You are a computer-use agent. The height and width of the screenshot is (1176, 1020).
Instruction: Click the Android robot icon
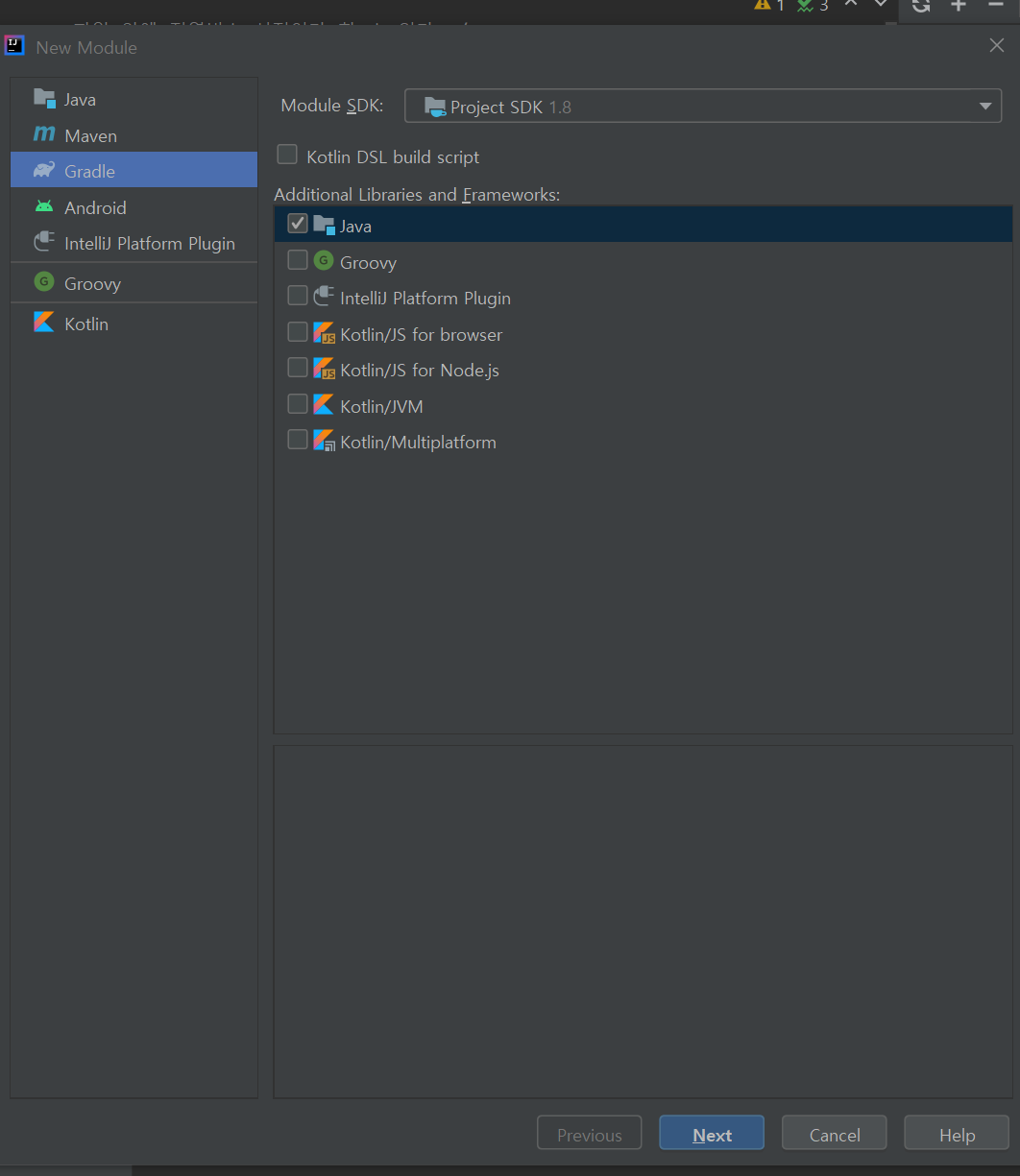[x=44, y=206]
